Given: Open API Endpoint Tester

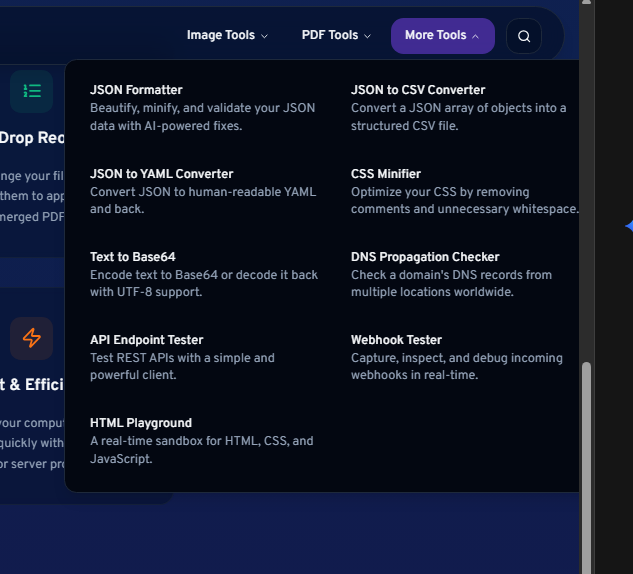Looking at the screenshot, I should (147, 340).
